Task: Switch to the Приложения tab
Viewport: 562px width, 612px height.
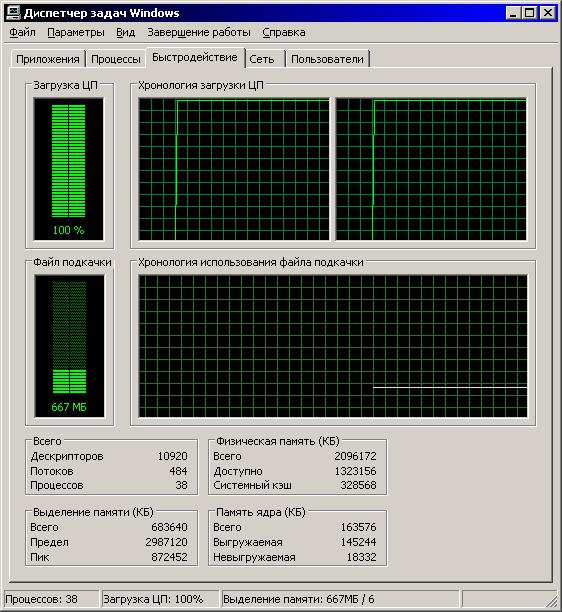Action: point(48,59)
